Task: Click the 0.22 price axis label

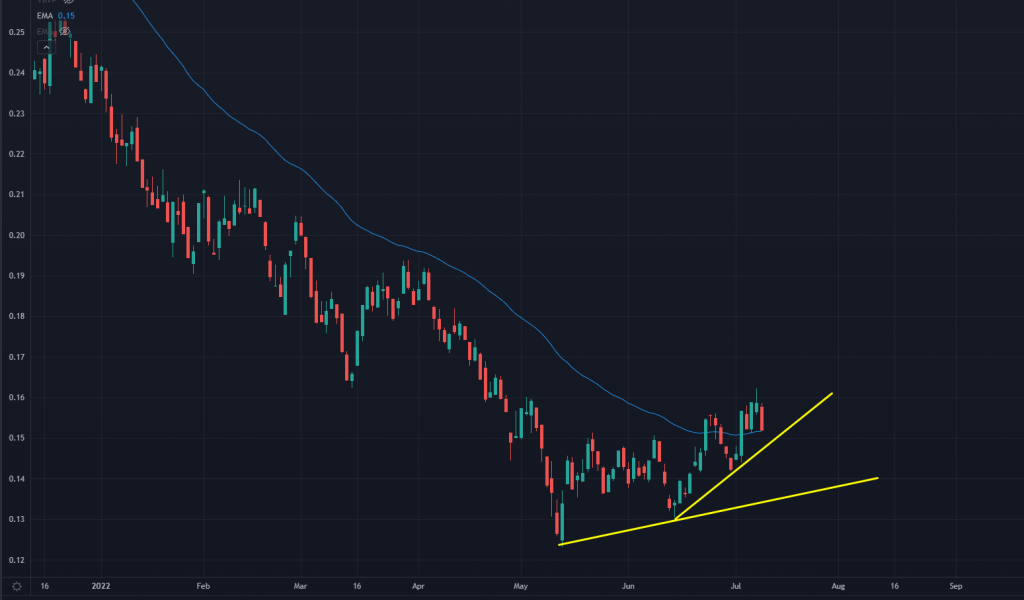Action: pyautogui.click(x=17, y=154)
